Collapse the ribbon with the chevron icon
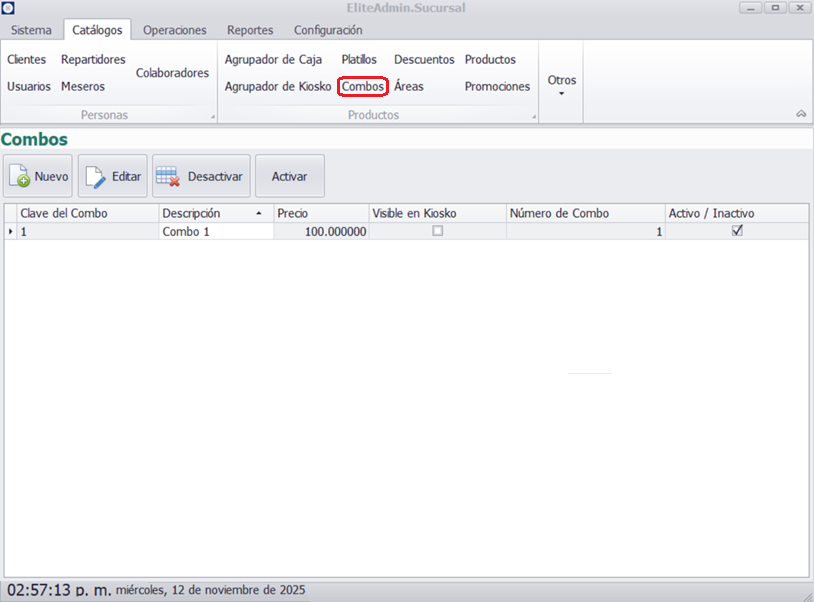This screenshot has height=602, width=814. coord(801,115)
